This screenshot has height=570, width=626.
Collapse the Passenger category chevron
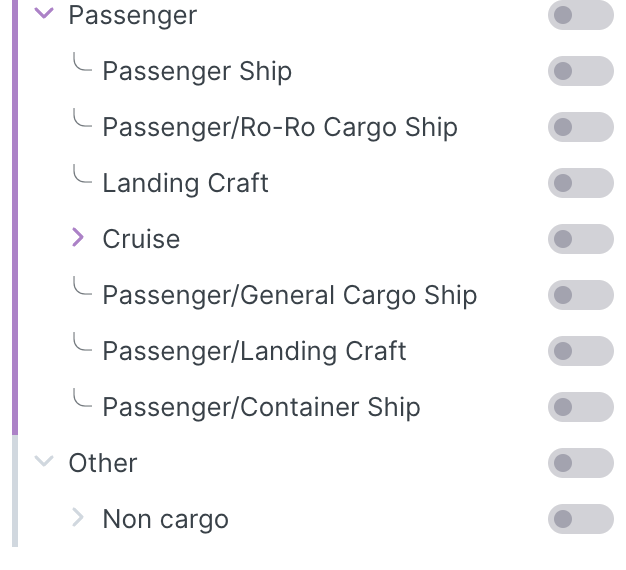click(x=43, y=15)
